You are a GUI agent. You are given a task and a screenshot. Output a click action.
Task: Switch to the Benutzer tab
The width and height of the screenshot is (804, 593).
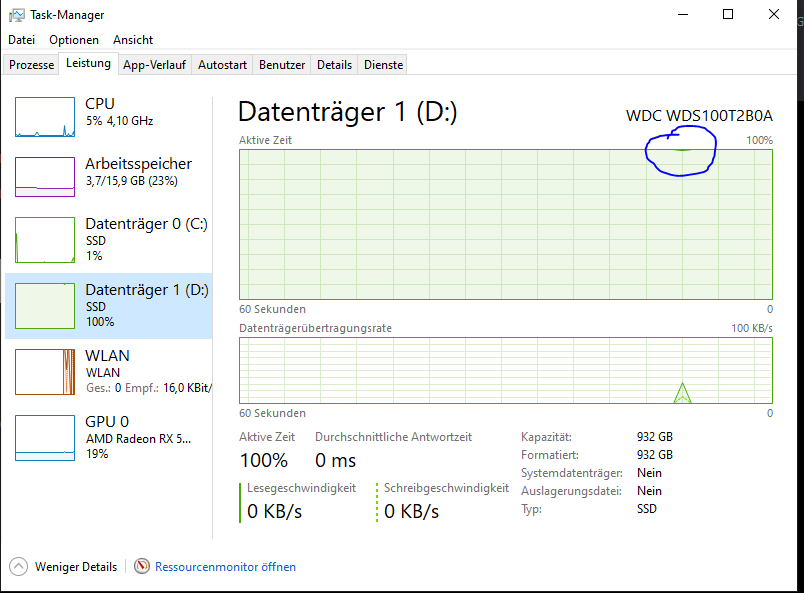point(282,65)
